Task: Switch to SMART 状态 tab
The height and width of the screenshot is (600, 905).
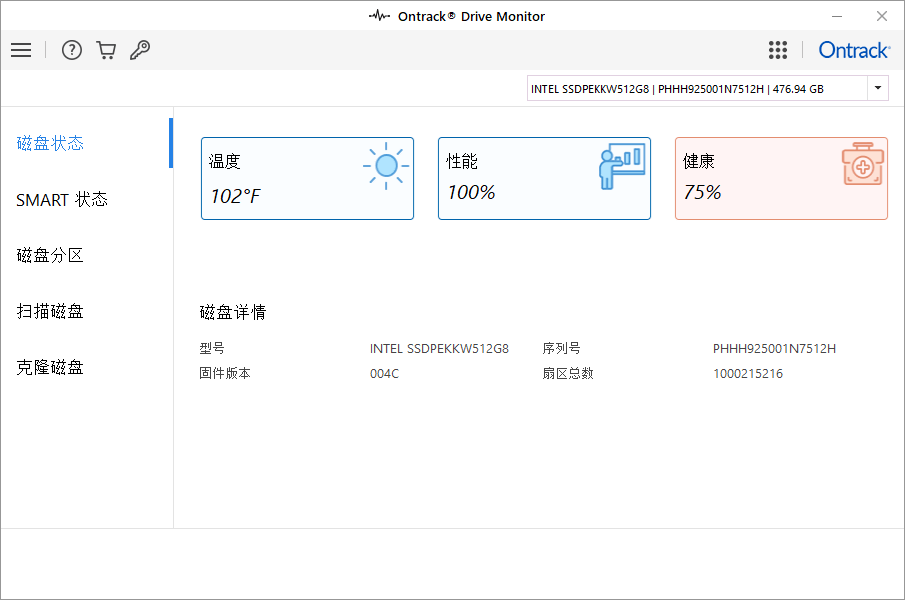Action: (x=62, y=200)
